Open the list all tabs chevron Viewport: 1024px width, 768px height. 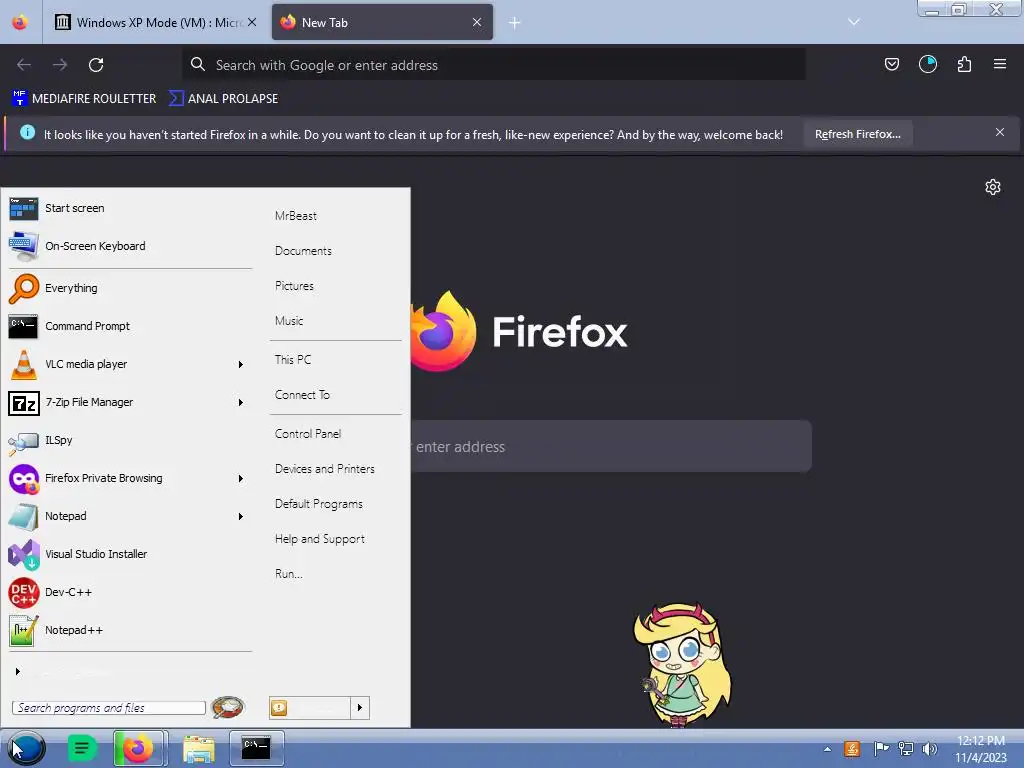pos(854,22)
